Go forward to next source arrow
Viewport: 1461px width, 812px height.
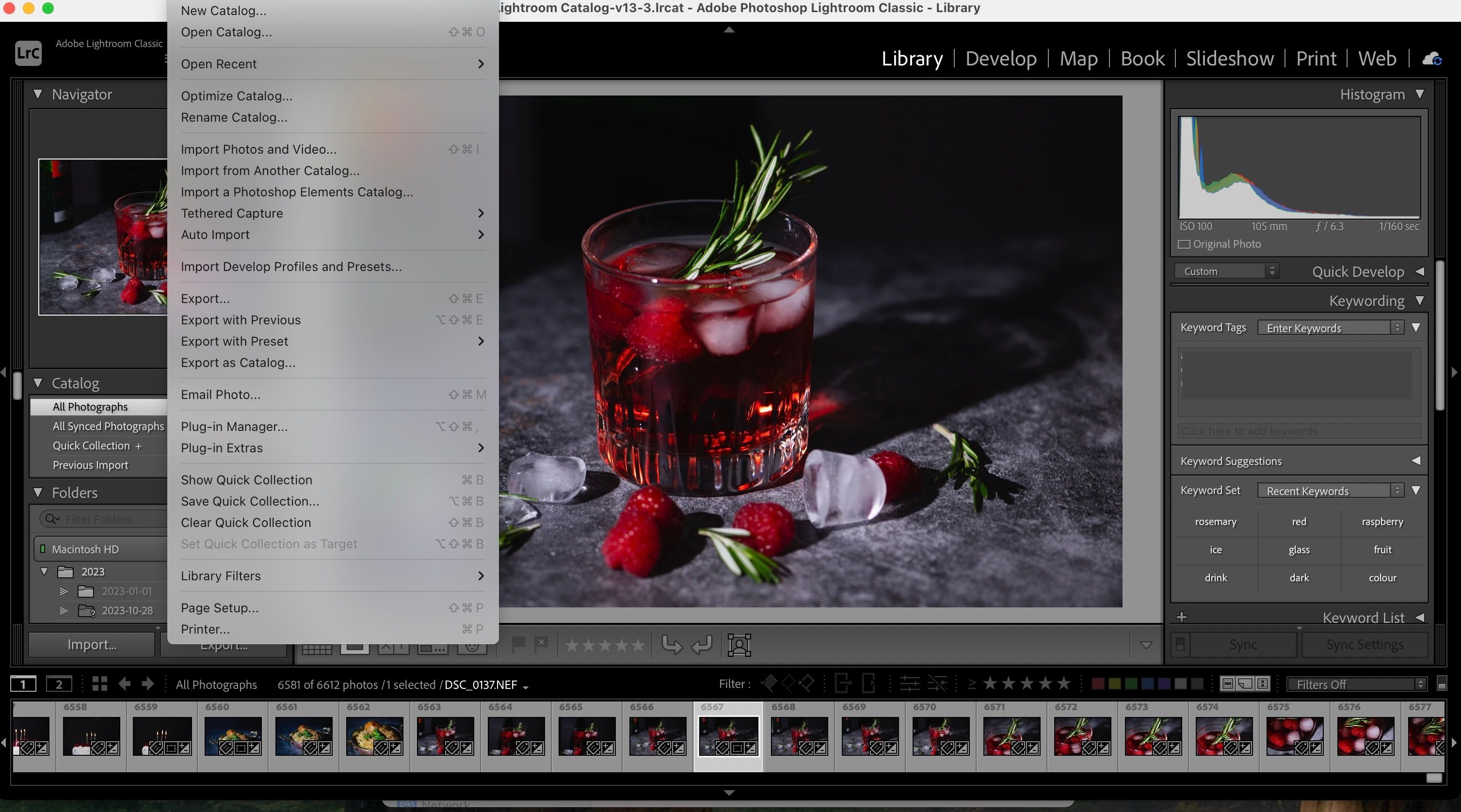[148, 684]
